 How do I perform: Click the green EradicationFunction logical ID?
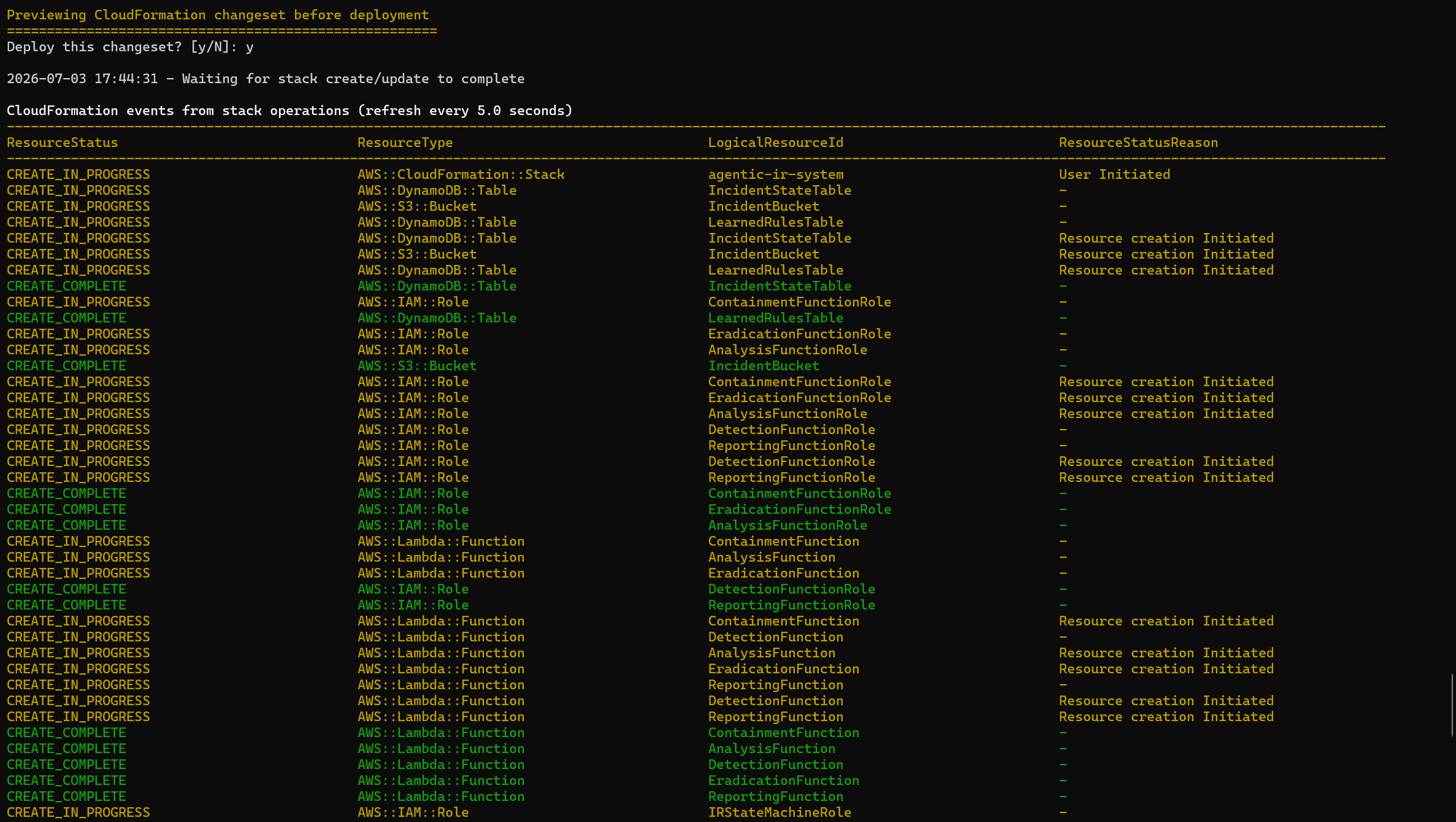point(784,780)
